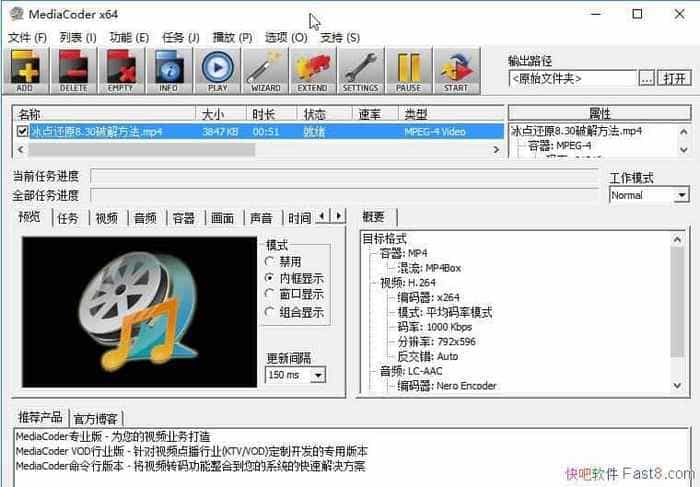Click tab strip left arrow
The image size is (700, 487).
pos(322,216)
